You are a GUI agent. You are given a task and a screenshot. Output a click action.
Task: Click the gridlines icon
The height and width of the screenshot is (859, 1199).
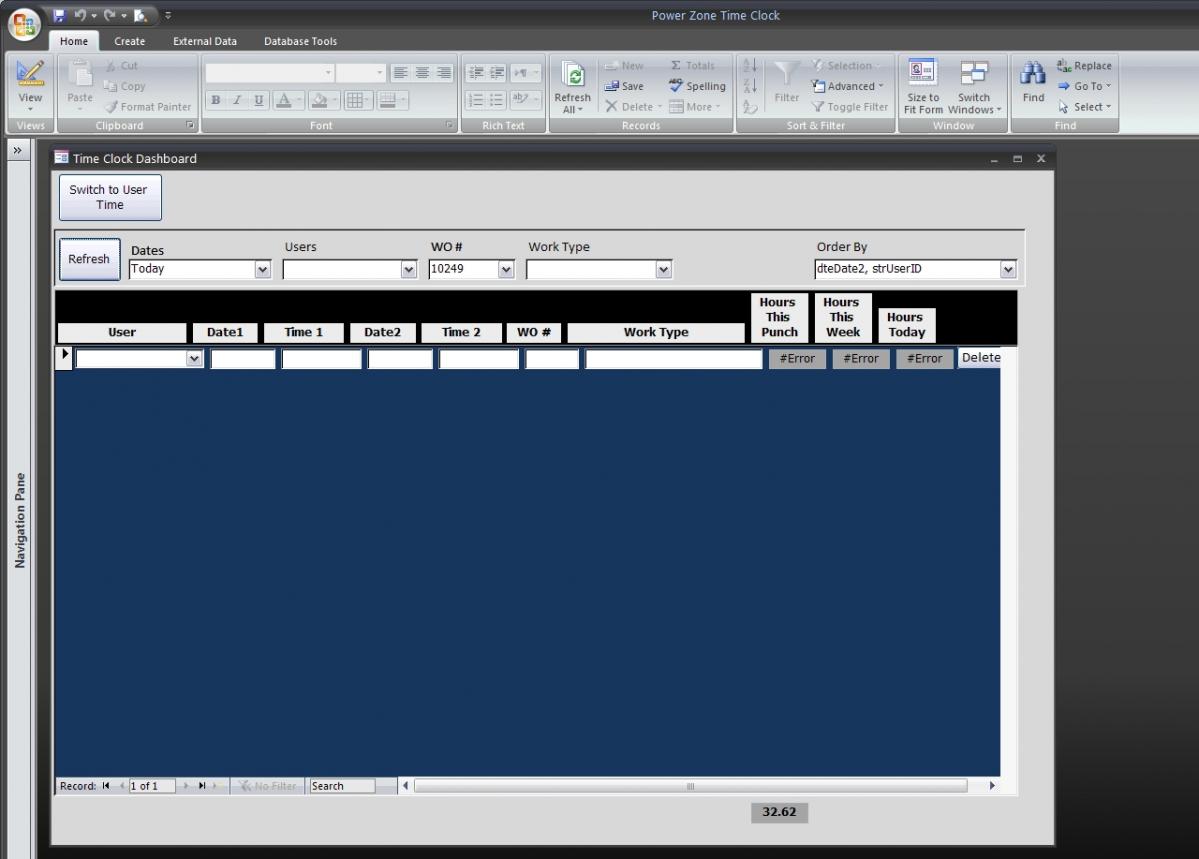click(x=355, y=100)
